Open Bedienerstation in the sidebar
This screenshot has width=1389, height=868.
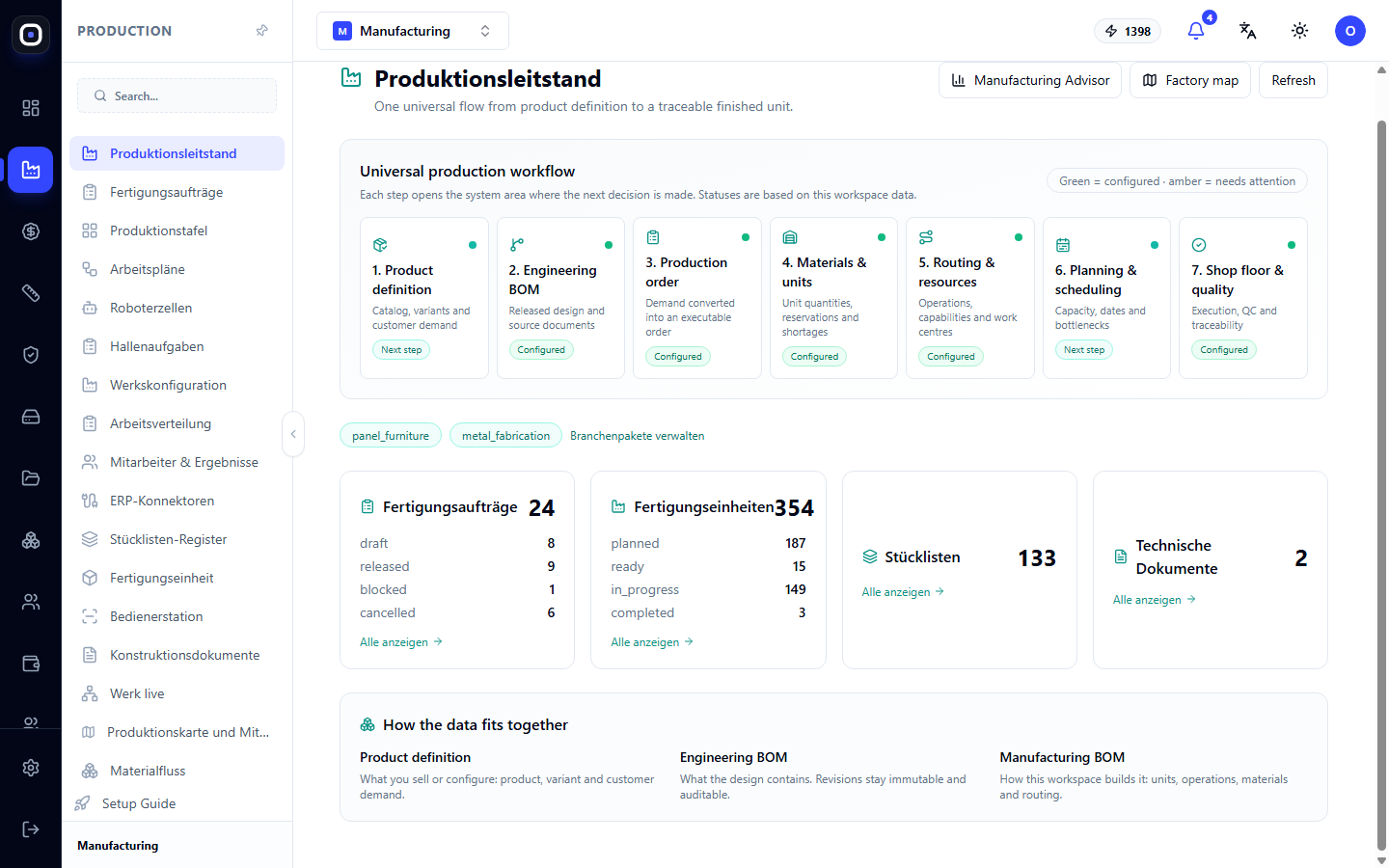click(177, 616)
